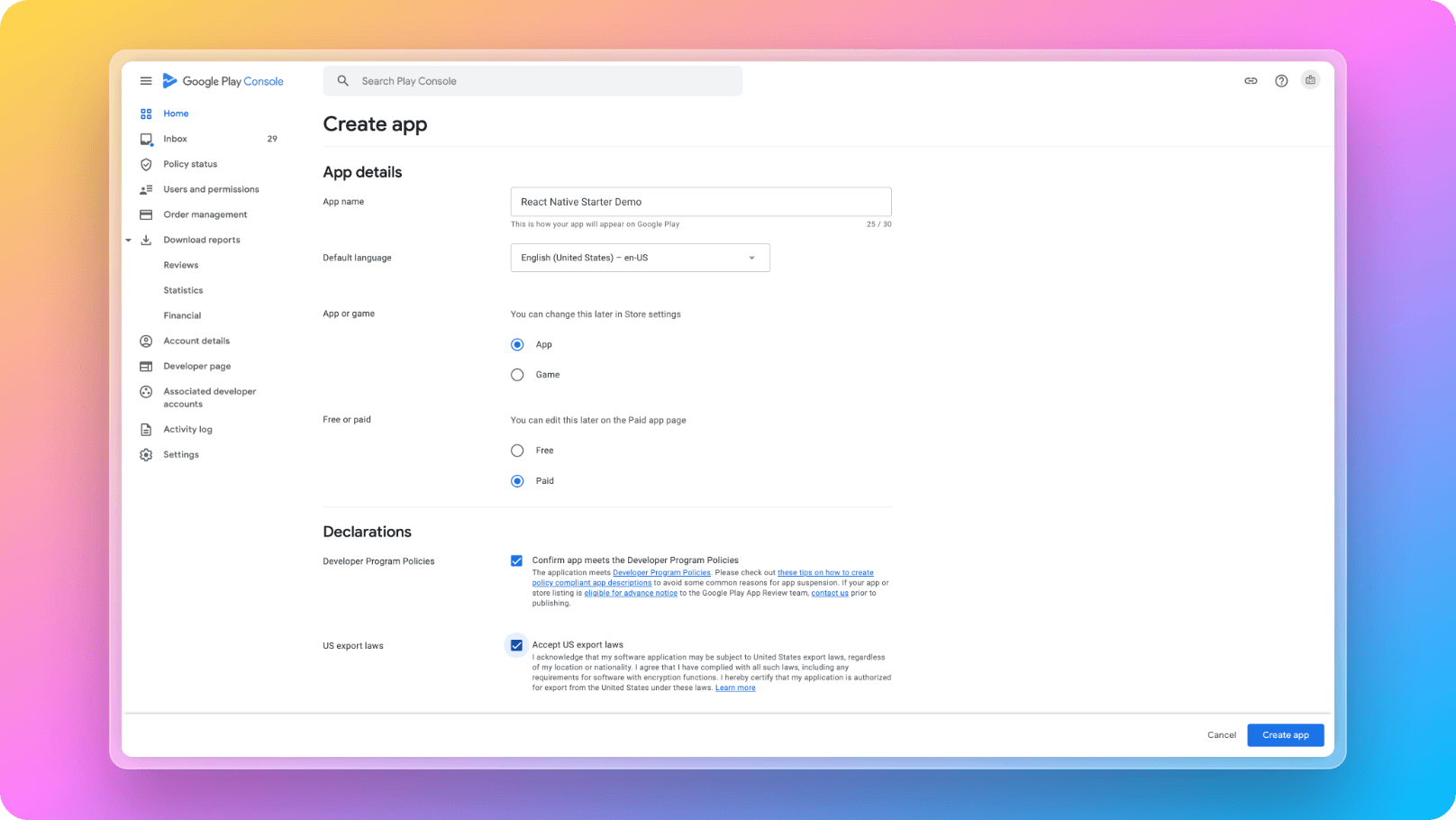The height and width of the screenshot is (820, 1456).
Task: Uncheck Developer Program Policies confirmation checkbox
Action: click(516, 560)
